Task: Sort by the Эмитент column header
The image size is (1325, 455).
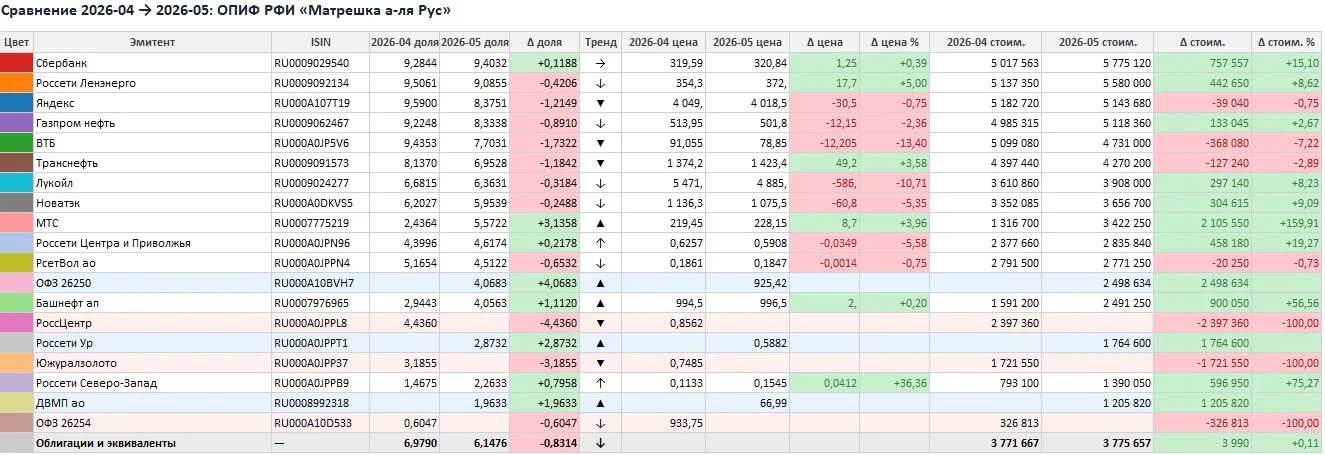Action: click(x=152, y=42)
